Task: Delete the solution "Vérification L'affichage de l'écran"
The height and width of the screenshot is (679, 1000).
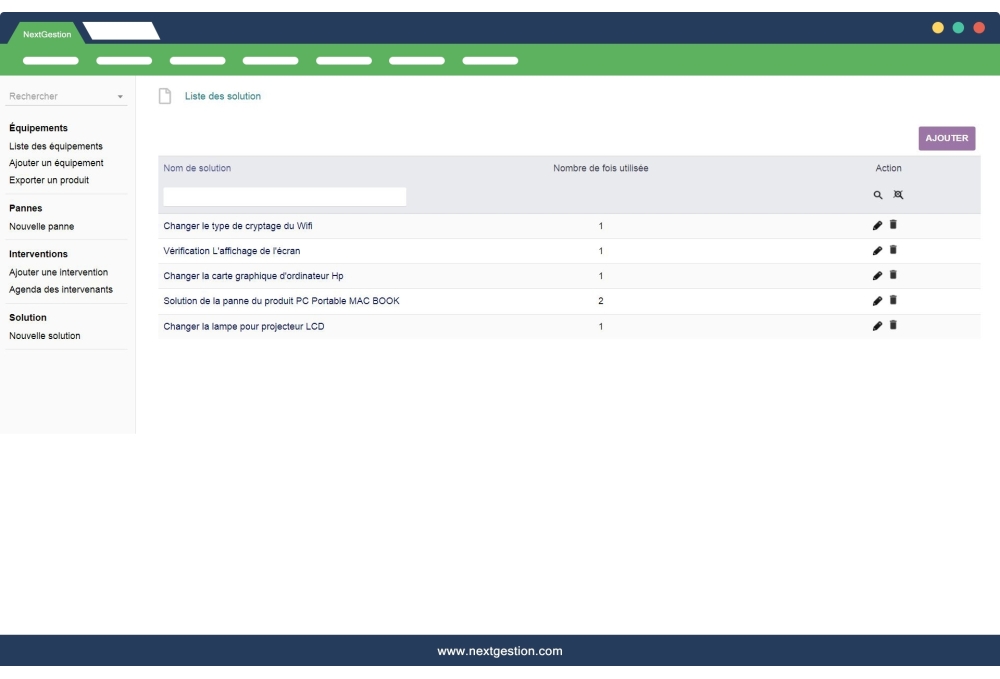Action: pyautogui.click(x=893, y=250)
